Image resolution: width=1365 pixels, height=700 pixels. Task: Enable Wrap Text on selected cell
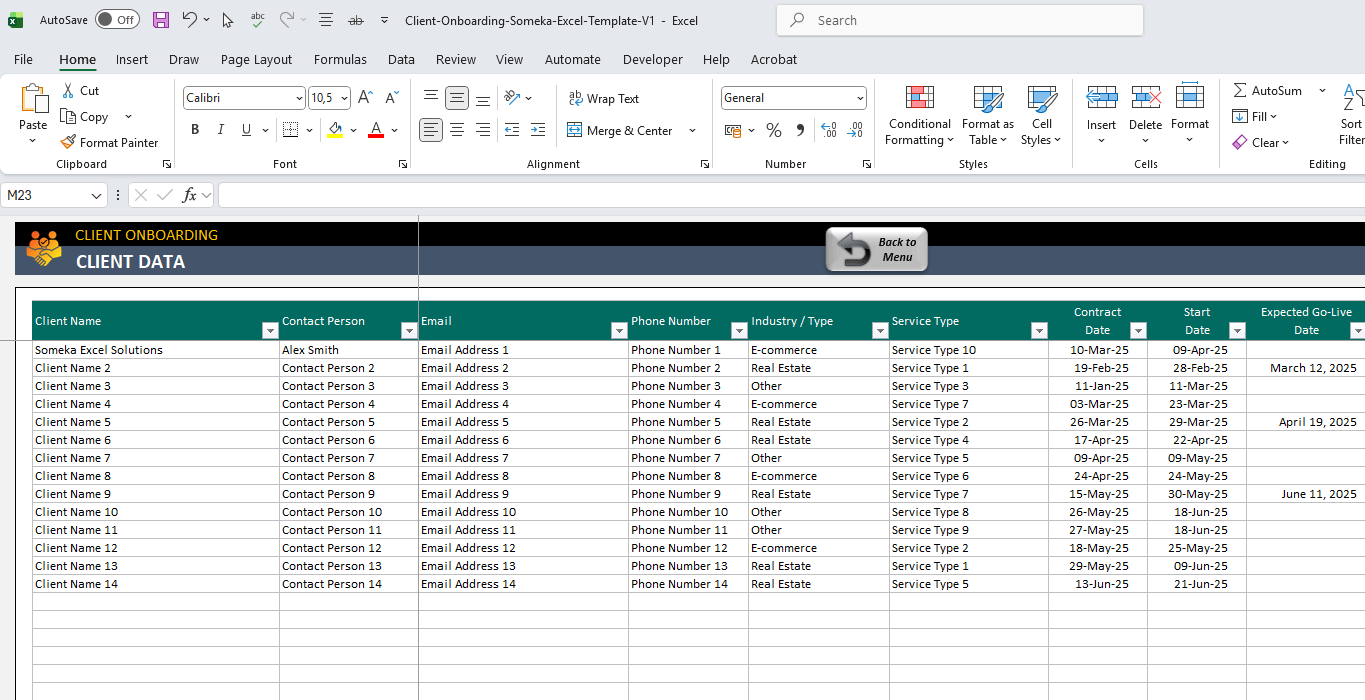(604, 98)
